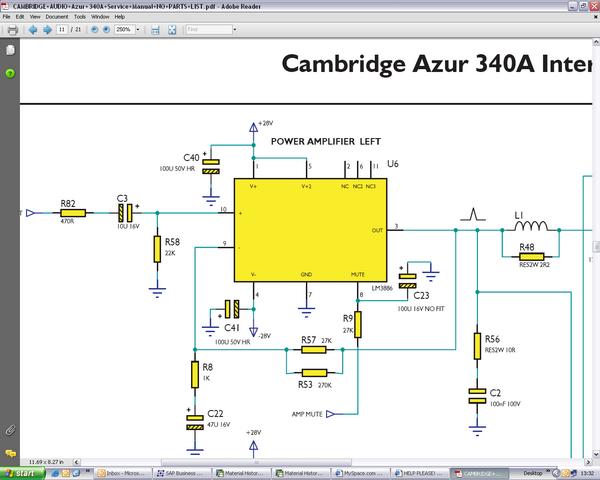This screenshot has height=480, width=600.
Task: Click the L1 inductor label
Action: [518, 216]
